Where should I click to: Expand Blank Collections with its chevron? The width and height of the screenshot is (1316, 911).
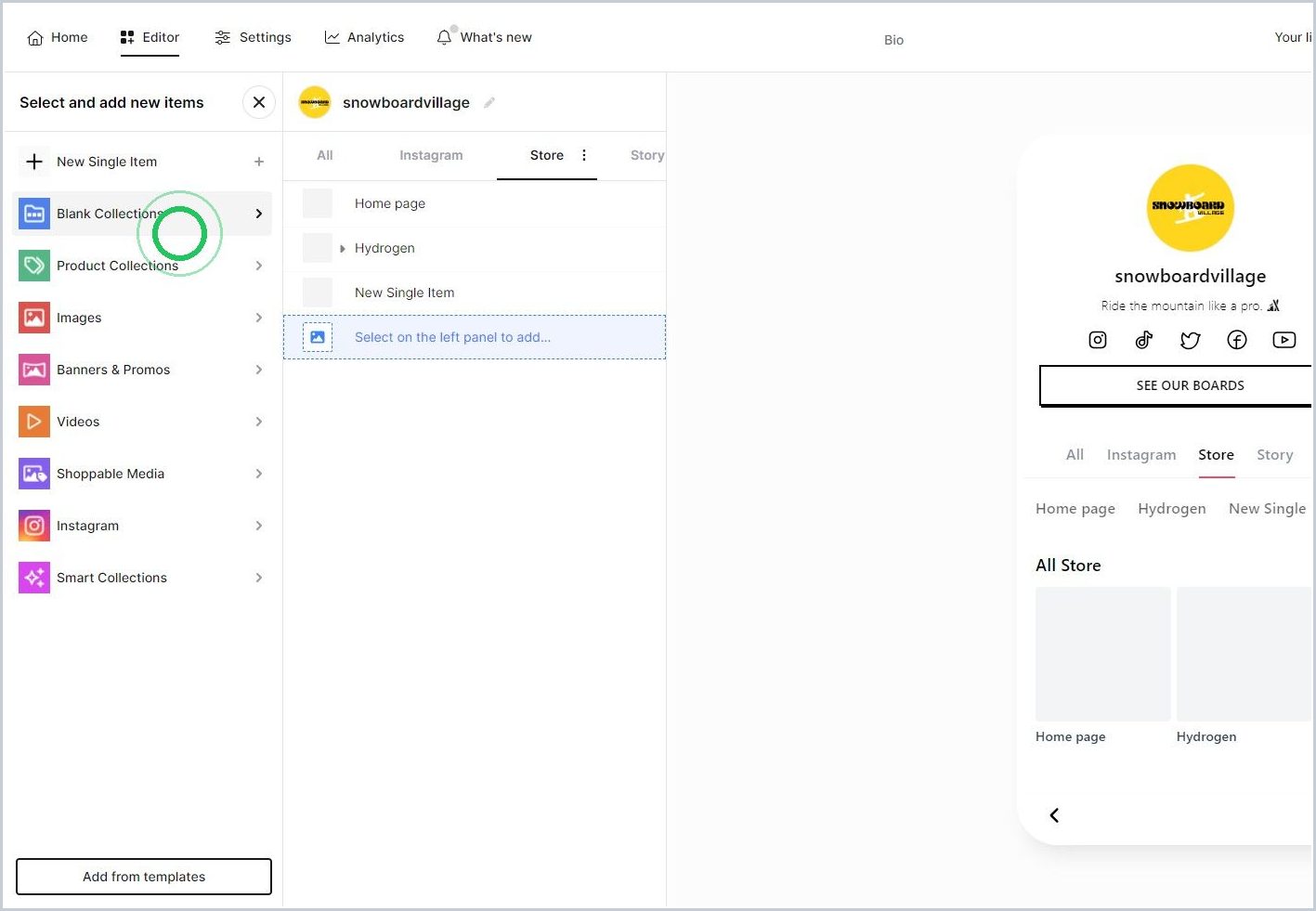coord(259,214)
